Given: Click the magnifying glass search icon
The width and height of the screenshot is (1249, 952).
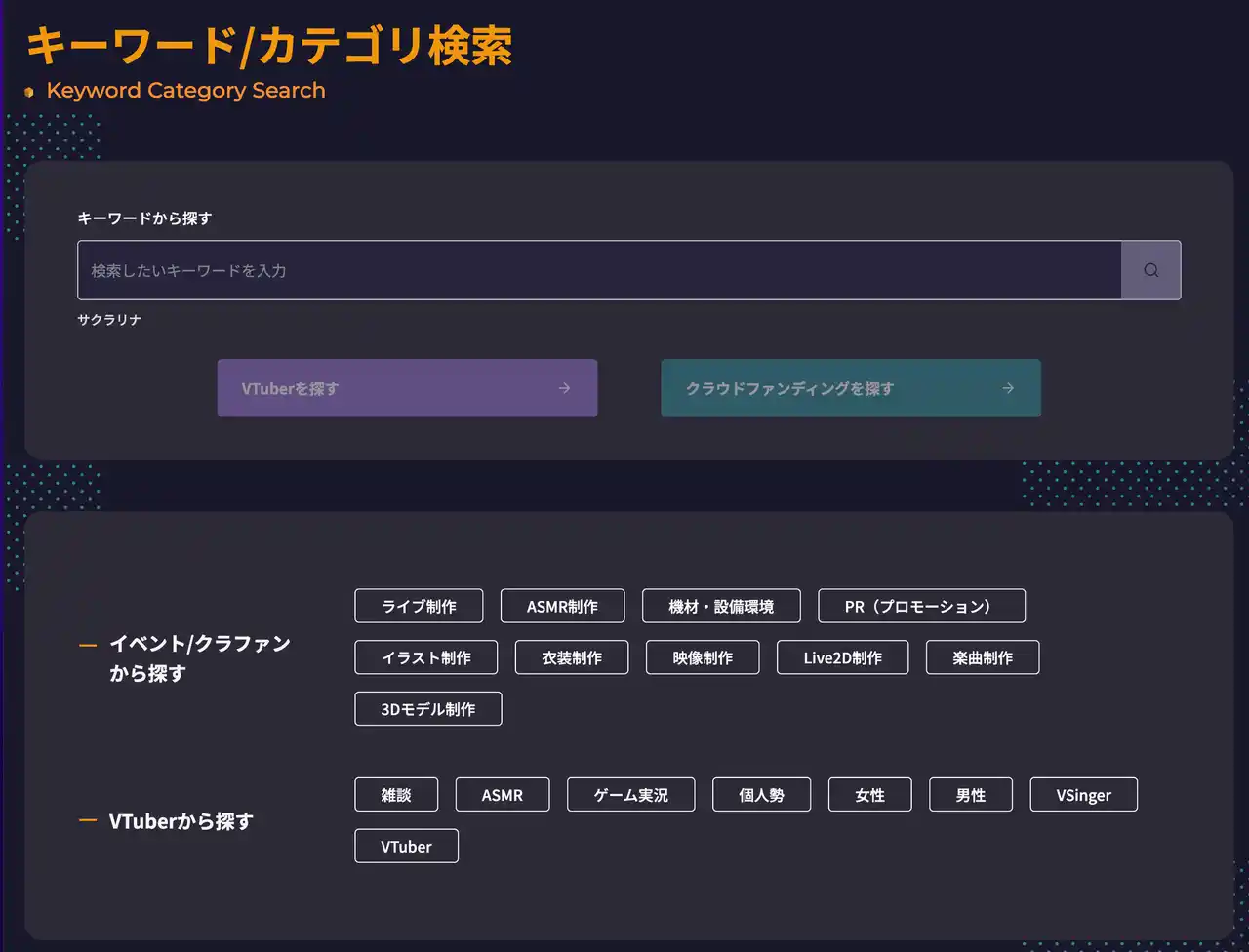Looking at the screenshot, I should pyautogui.click(x=1150, y=270).
